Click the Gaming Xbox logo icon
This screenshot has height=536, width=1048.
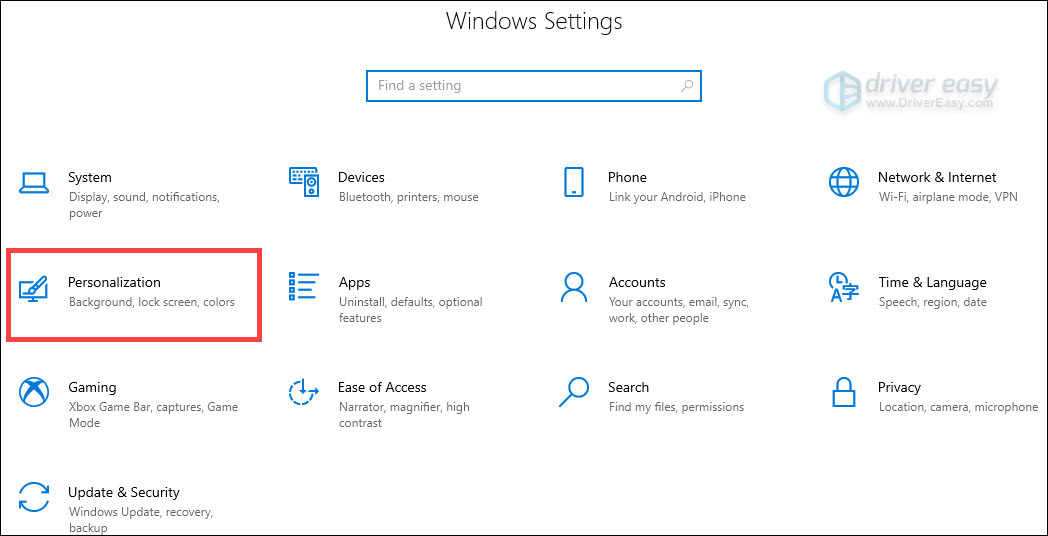pyautogui.click(x=34, y=392)
